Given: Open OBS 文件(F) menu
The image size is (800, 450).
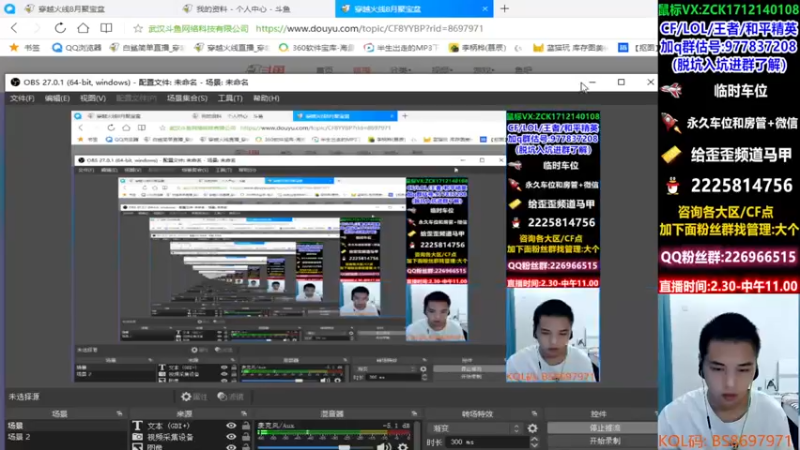Looking at the screenshot, I should [x=22, y=98].
